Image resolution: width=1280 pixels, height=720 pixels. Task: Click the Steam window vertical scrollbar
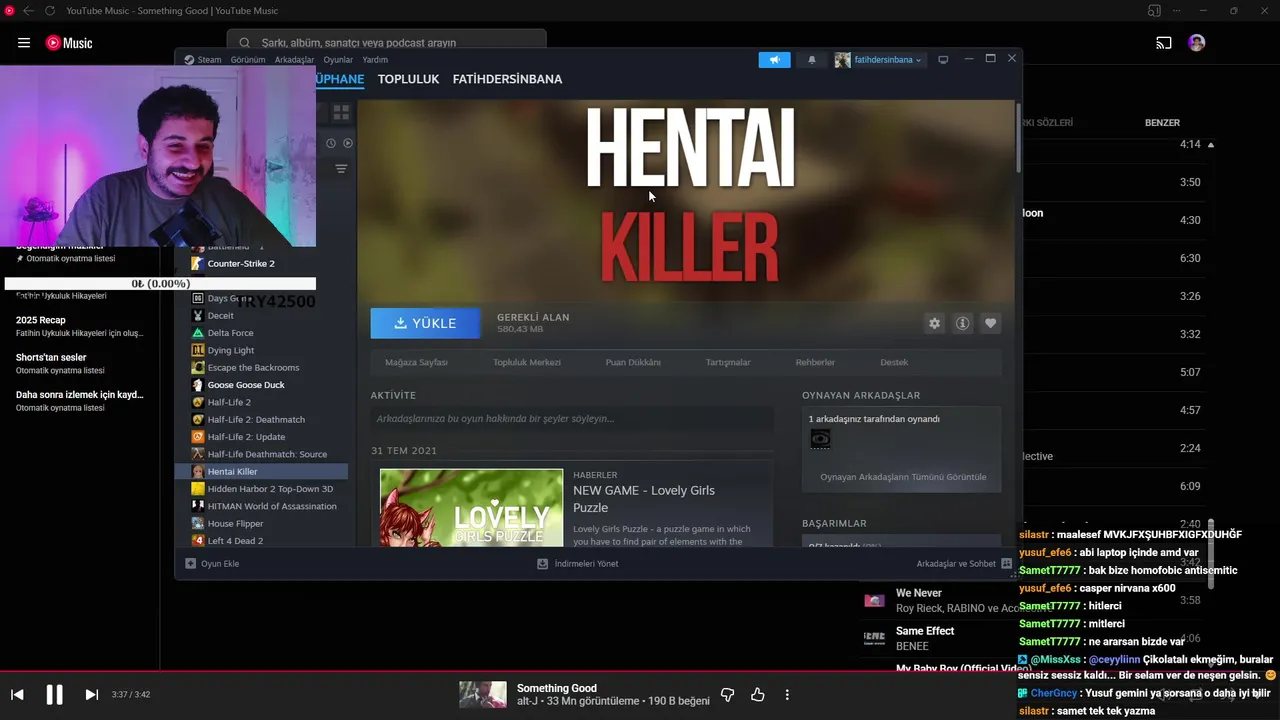[1018, 137]
